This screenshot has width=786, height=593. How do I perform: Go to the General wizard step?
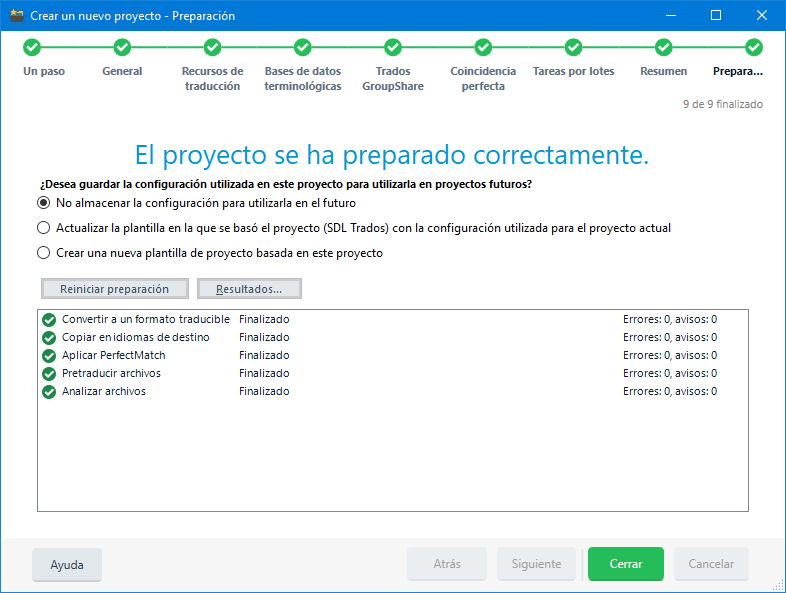click(x=122, y=71)
